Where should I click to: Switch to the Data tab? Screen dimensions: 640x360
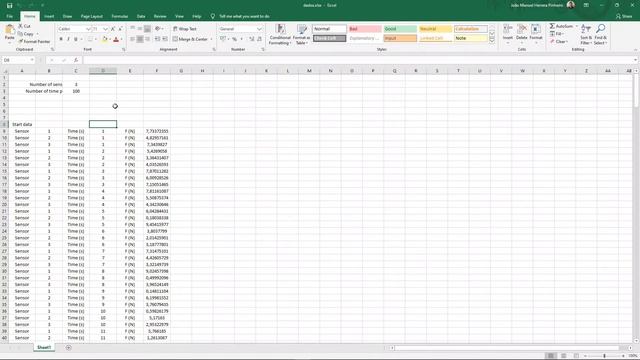pos(141,16)
